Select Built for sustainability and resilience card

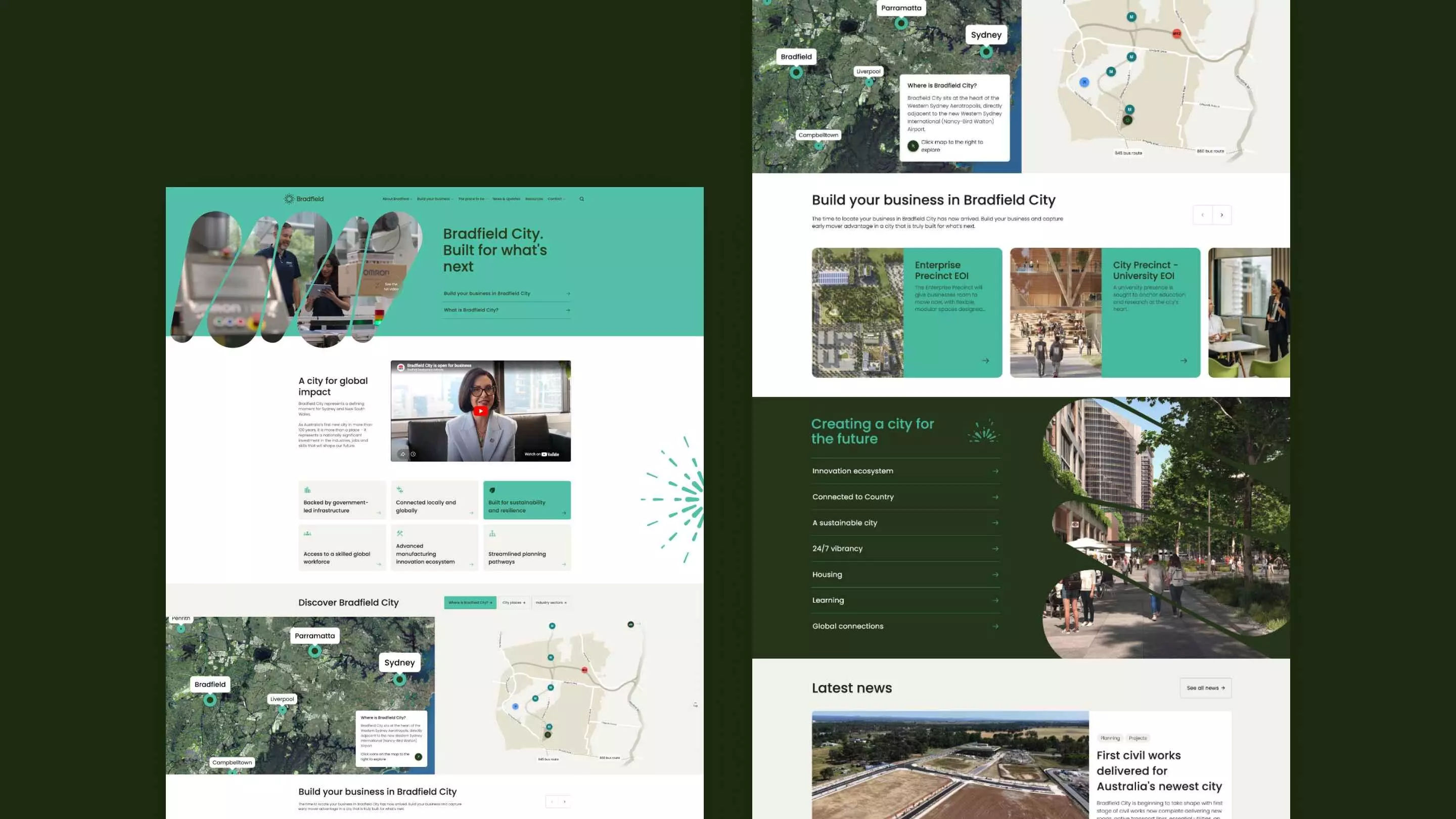[x=526, y=500]
